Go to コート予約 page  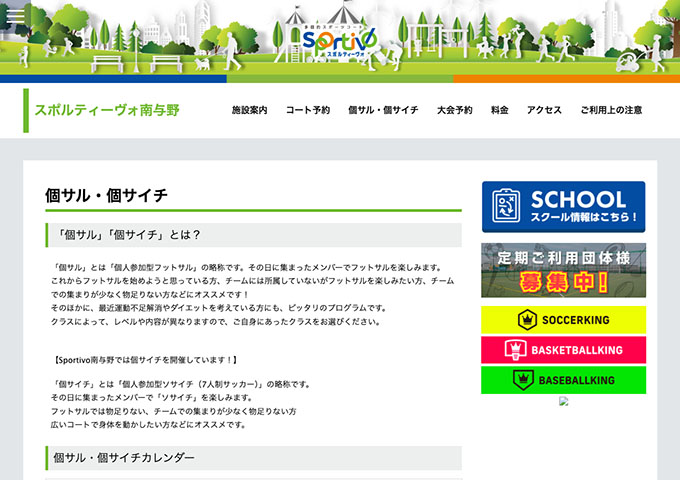308,110
